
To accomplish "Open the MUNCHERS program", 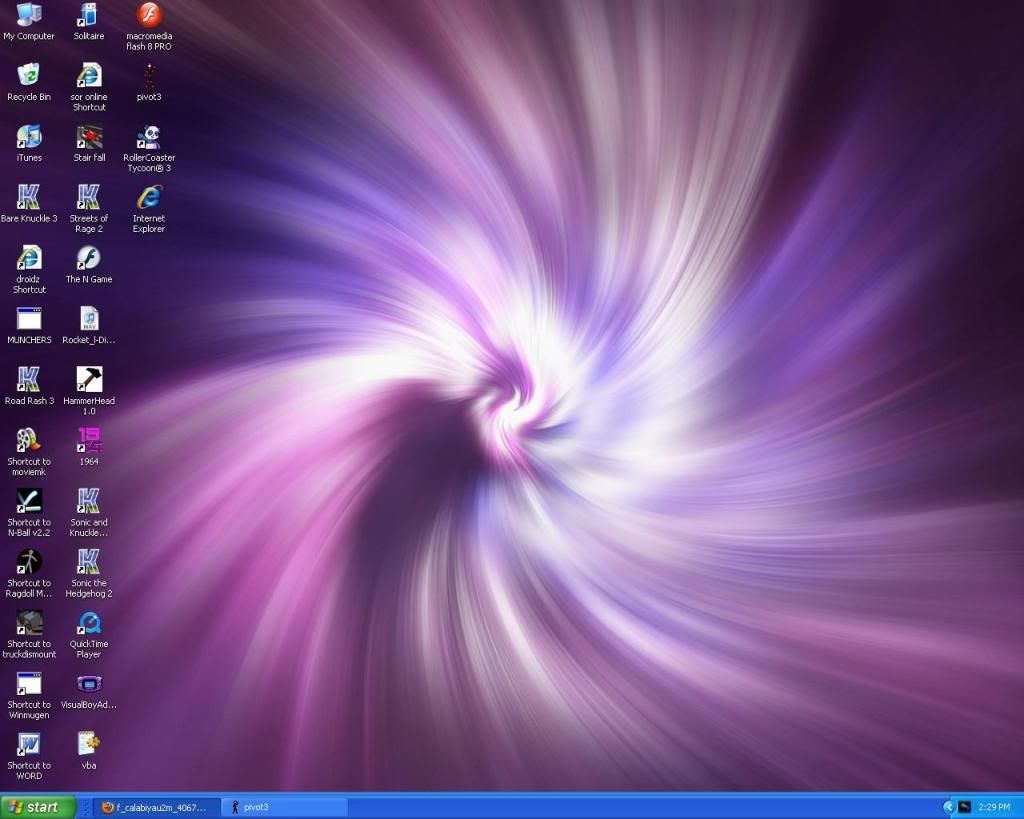I will point(28,320).
